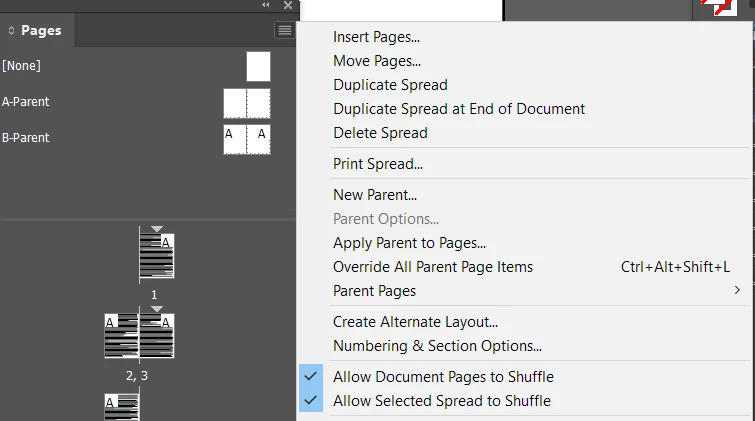The height and width of the screenshot is (421, 755).
Task: Choose New Parent...
Action: (375, 195)
